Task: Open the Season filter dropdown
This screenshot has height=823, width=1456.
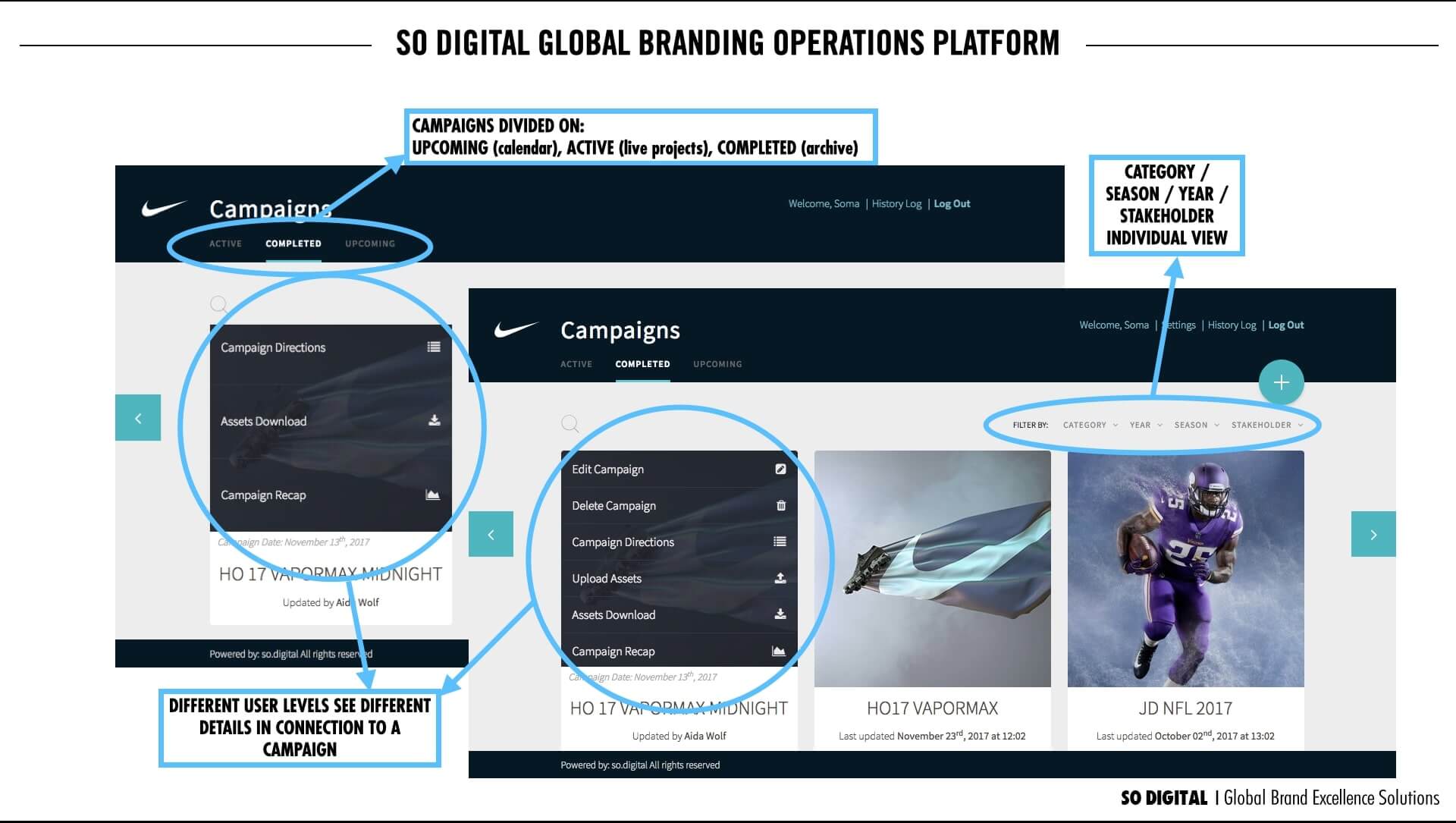Action: [x=1197, y=425]
